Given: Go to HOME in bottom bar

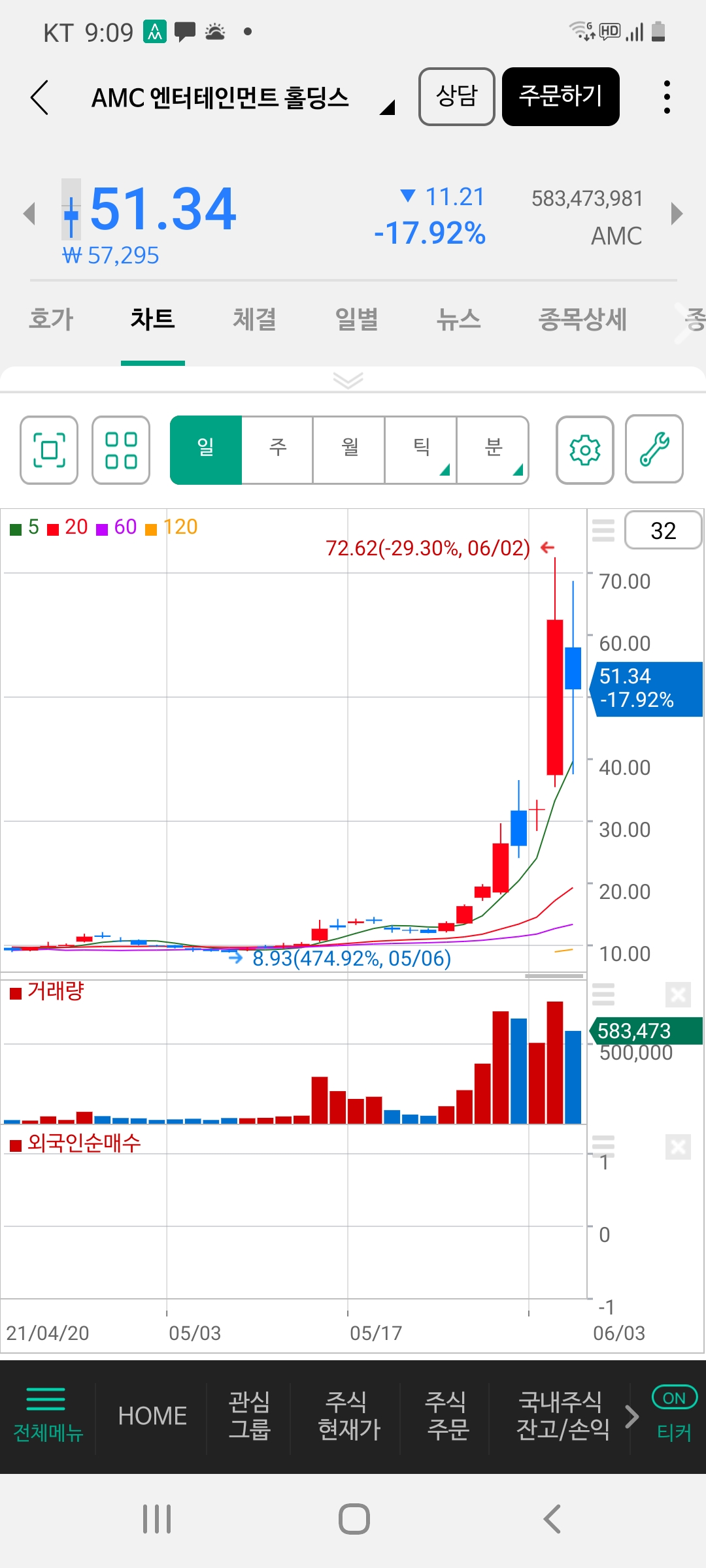Looking at the screenshot, I should pos(152,1416).
